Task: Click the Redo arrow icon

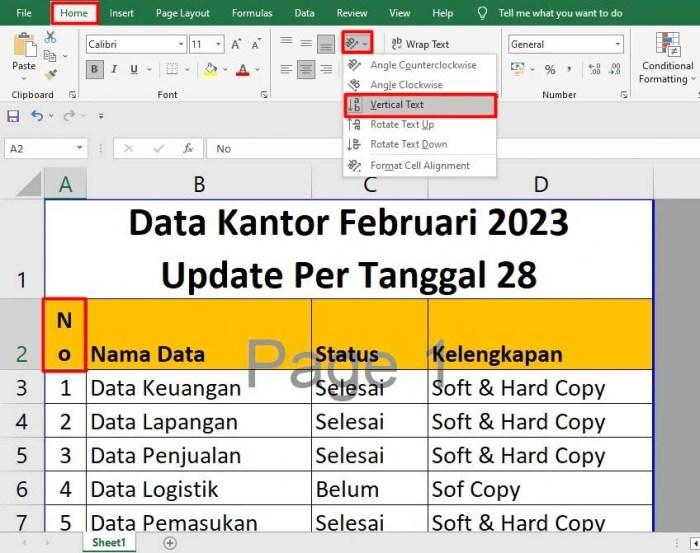Action: (x=69, y=116)
